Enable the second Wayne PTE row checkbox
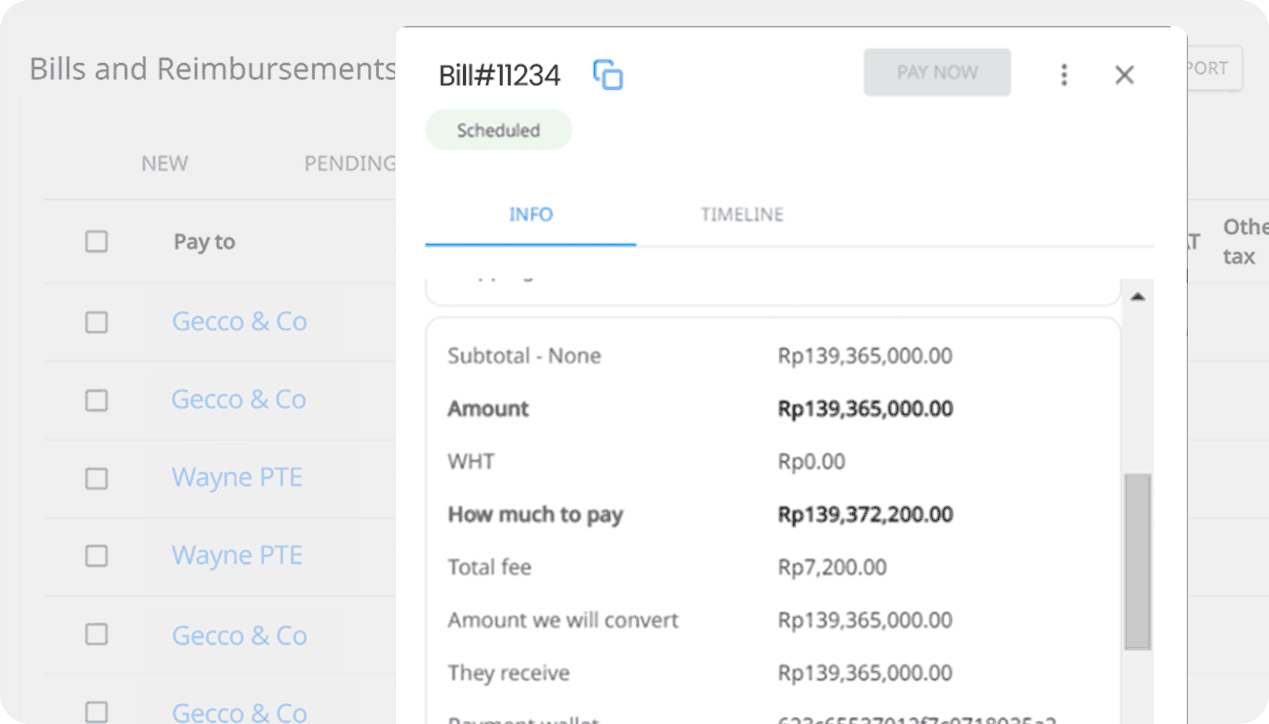Image resolution: width=1269 pixels, height=724 pixels. [96, 556]
